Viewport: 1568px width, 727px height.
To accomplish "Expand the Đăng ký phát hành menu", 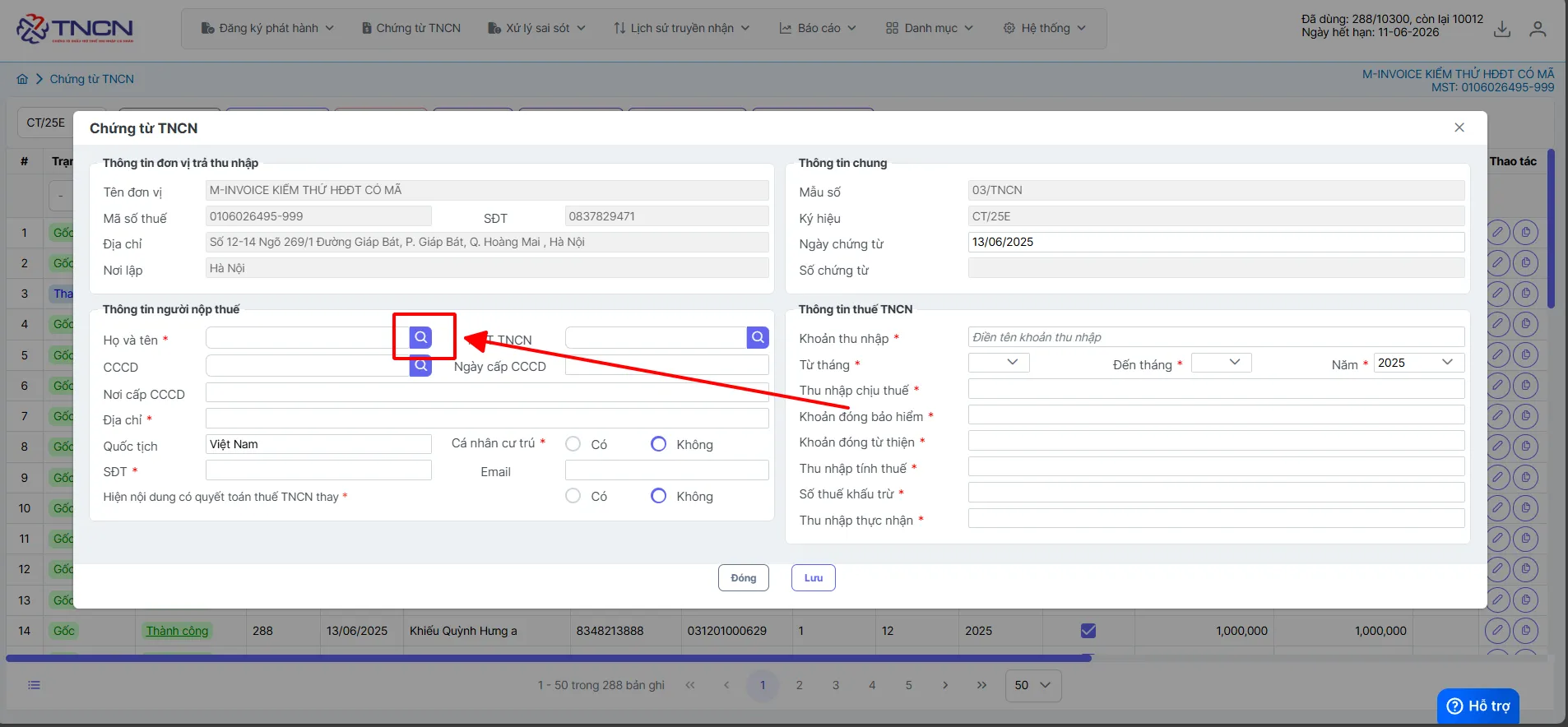I will point(267,28).
